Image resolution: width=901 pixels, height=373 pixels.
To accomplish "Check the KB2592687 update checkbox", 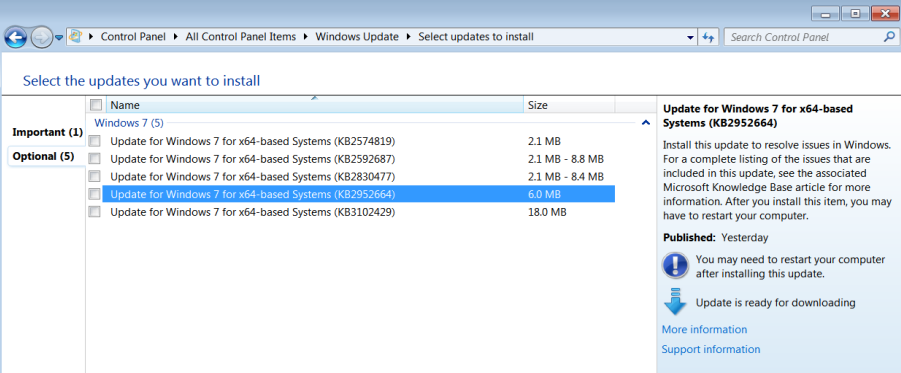I will point(95,159).
